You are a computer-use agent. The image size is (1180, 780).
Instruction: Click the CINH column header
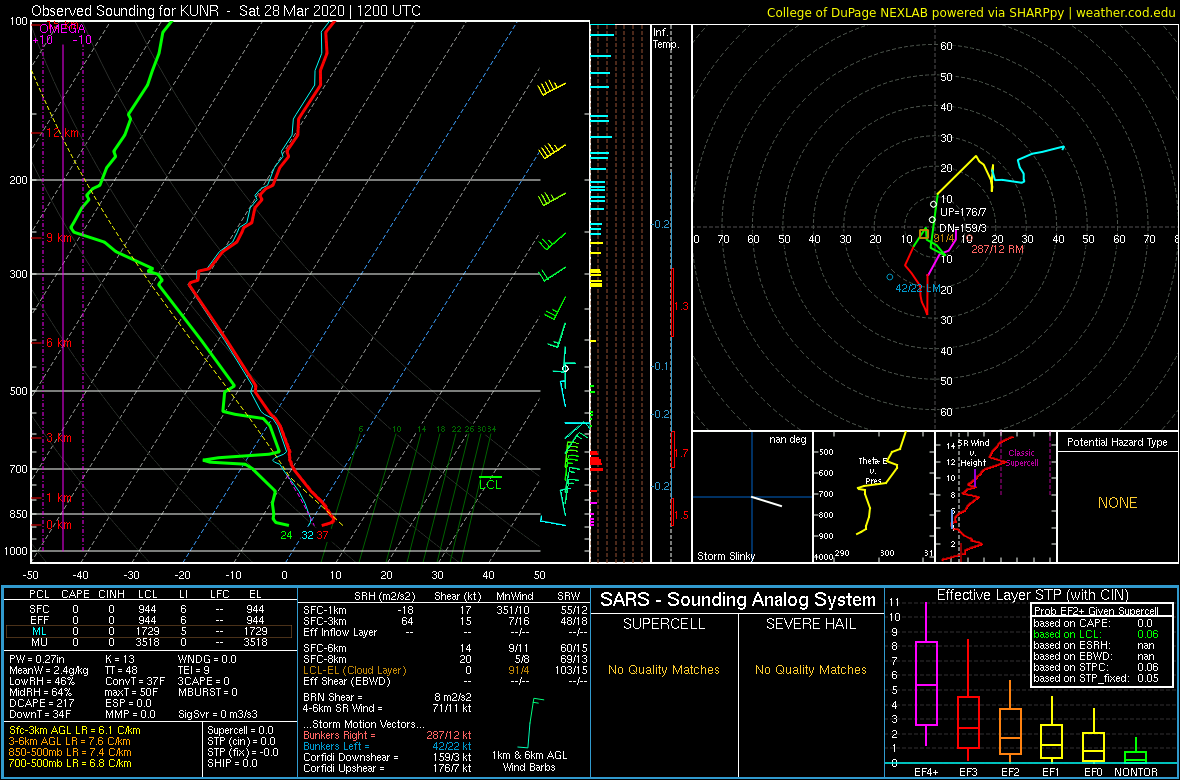[x=112, y=596]
